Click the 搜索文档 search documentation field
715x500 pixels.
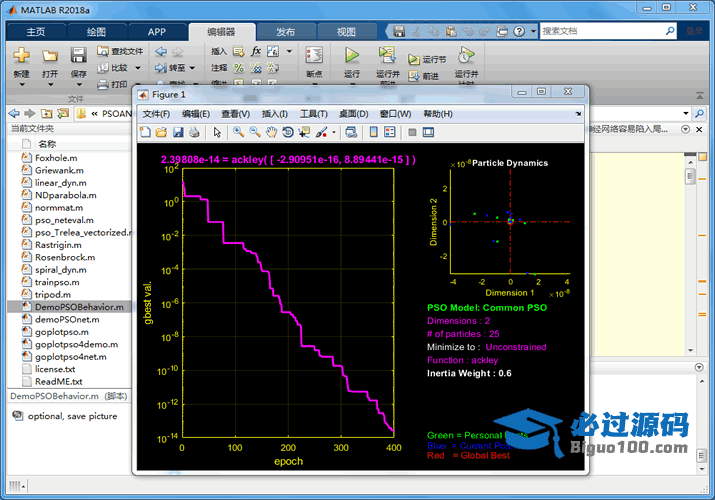(602, 31)
